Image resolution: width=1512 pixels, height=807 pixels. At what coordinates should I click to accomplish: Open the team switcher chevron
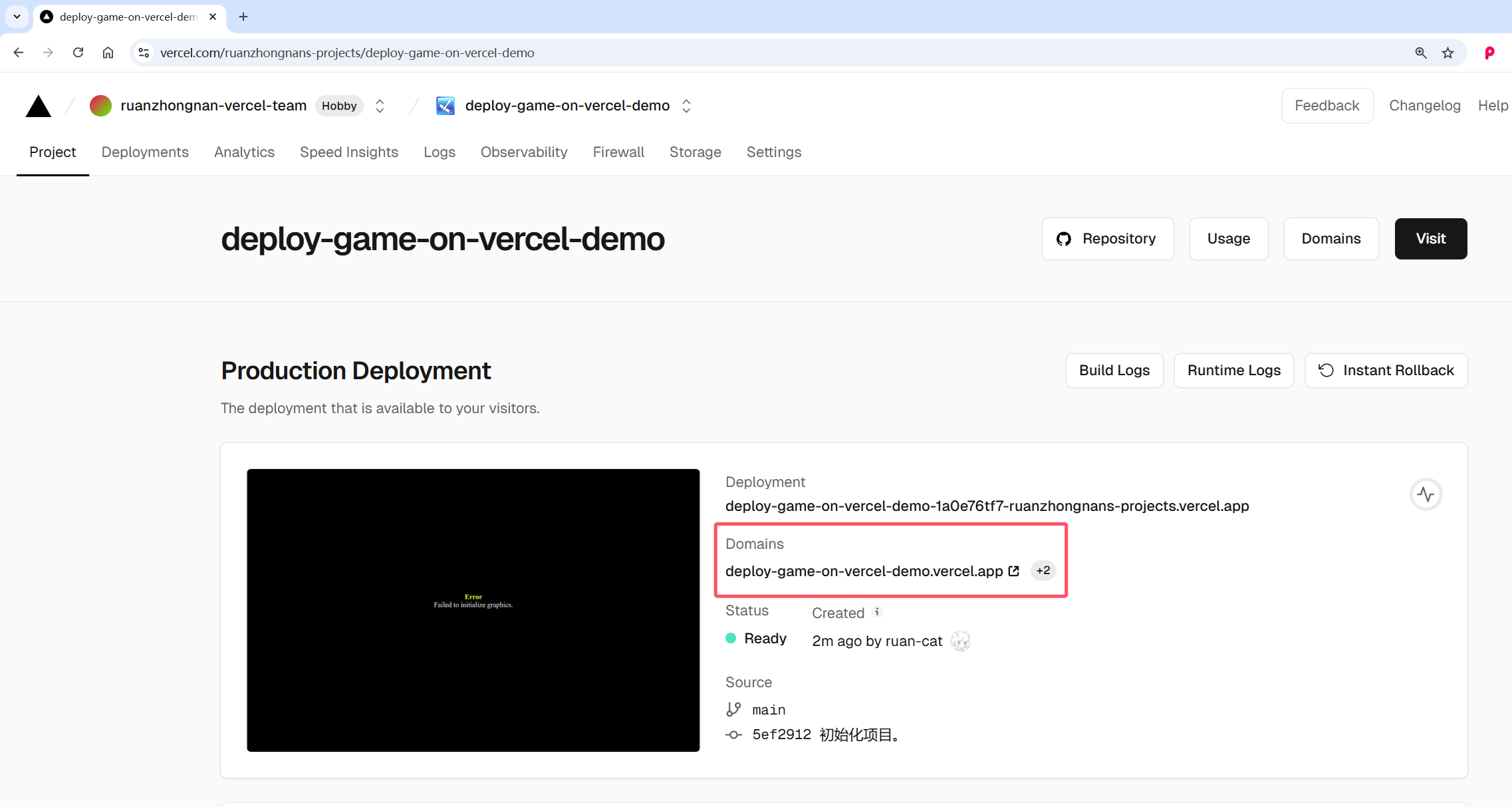(380, 106)
